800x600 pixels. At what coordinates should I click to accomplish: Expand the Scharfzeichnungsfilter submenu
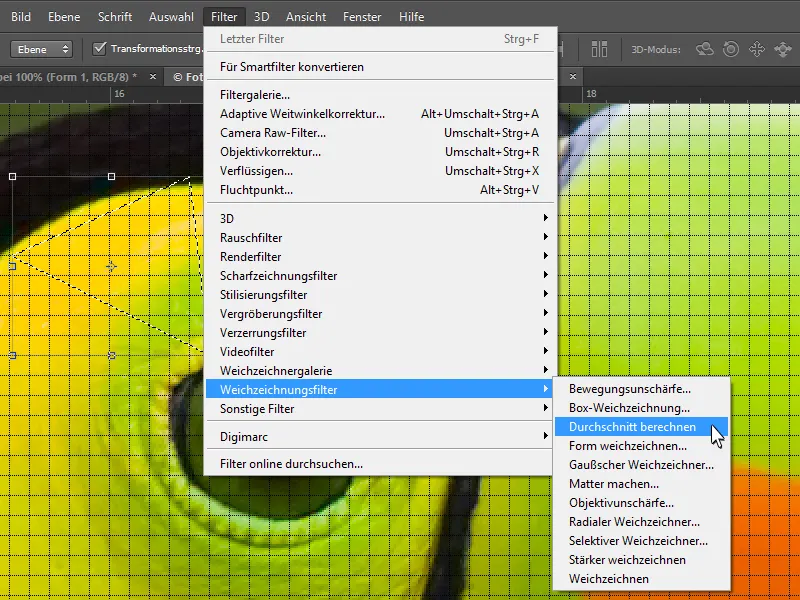tap(380, 276)
